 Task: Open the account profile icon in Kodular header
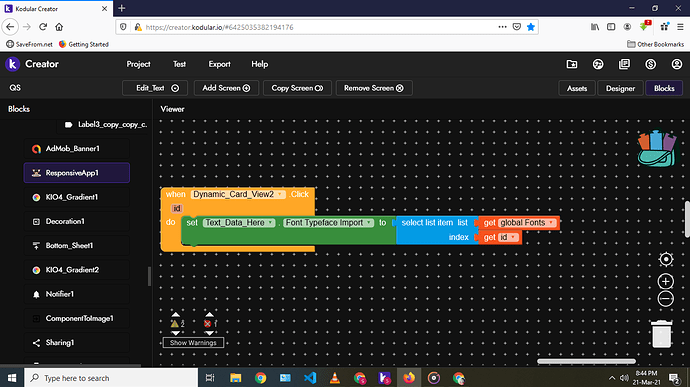[x=676, y=64]
